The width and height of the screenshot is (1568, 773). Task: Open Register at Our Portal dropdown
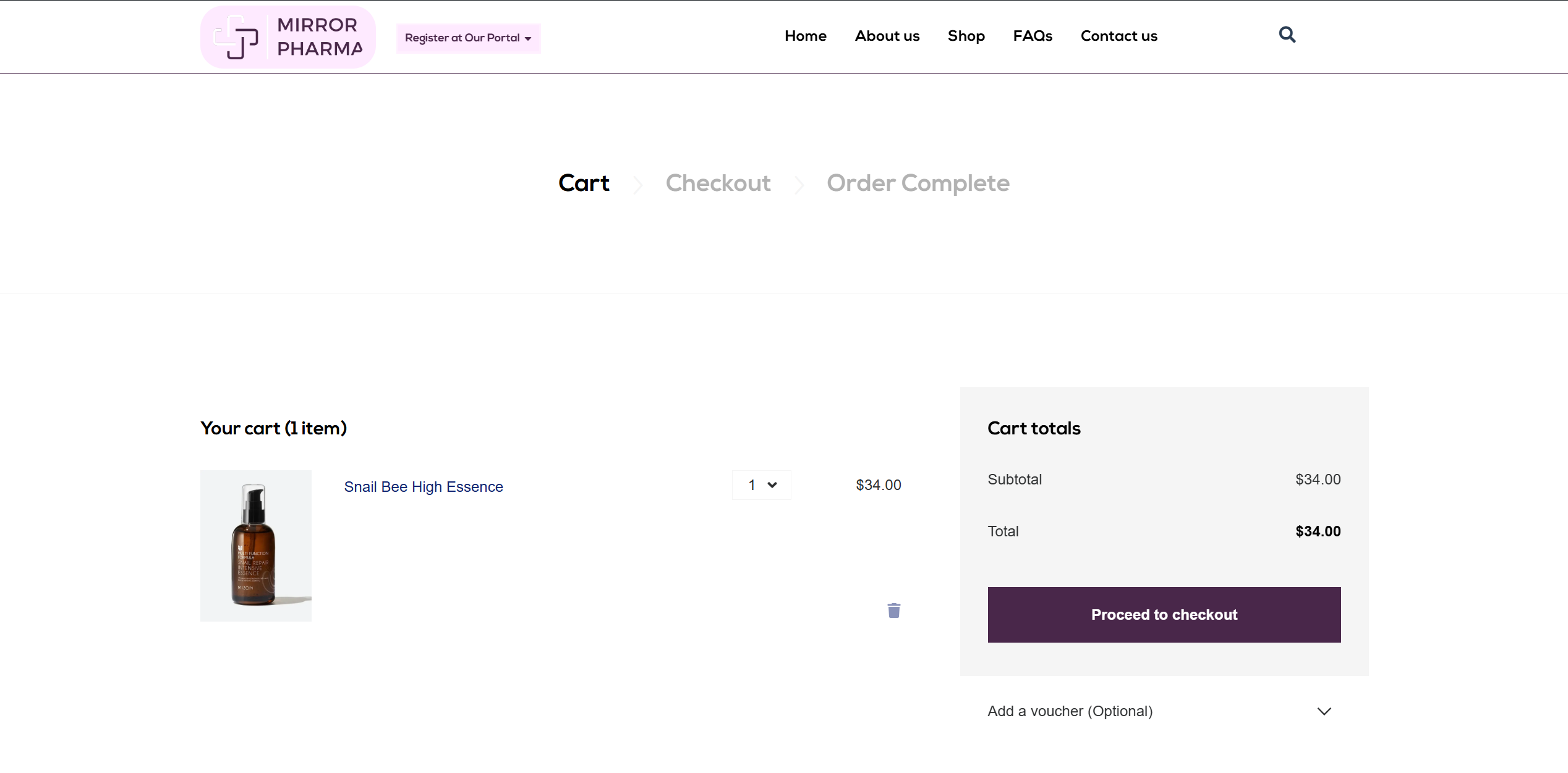click(x=468, y=38)
